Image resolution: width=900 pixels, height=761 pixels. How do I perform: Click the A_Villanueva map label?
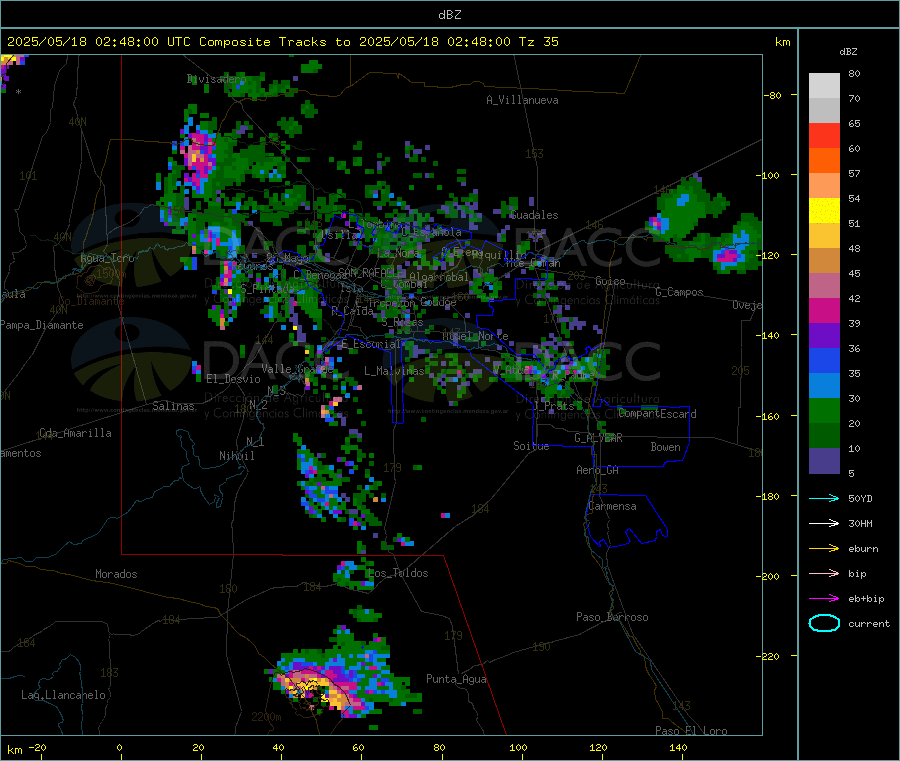pos(522,100)
